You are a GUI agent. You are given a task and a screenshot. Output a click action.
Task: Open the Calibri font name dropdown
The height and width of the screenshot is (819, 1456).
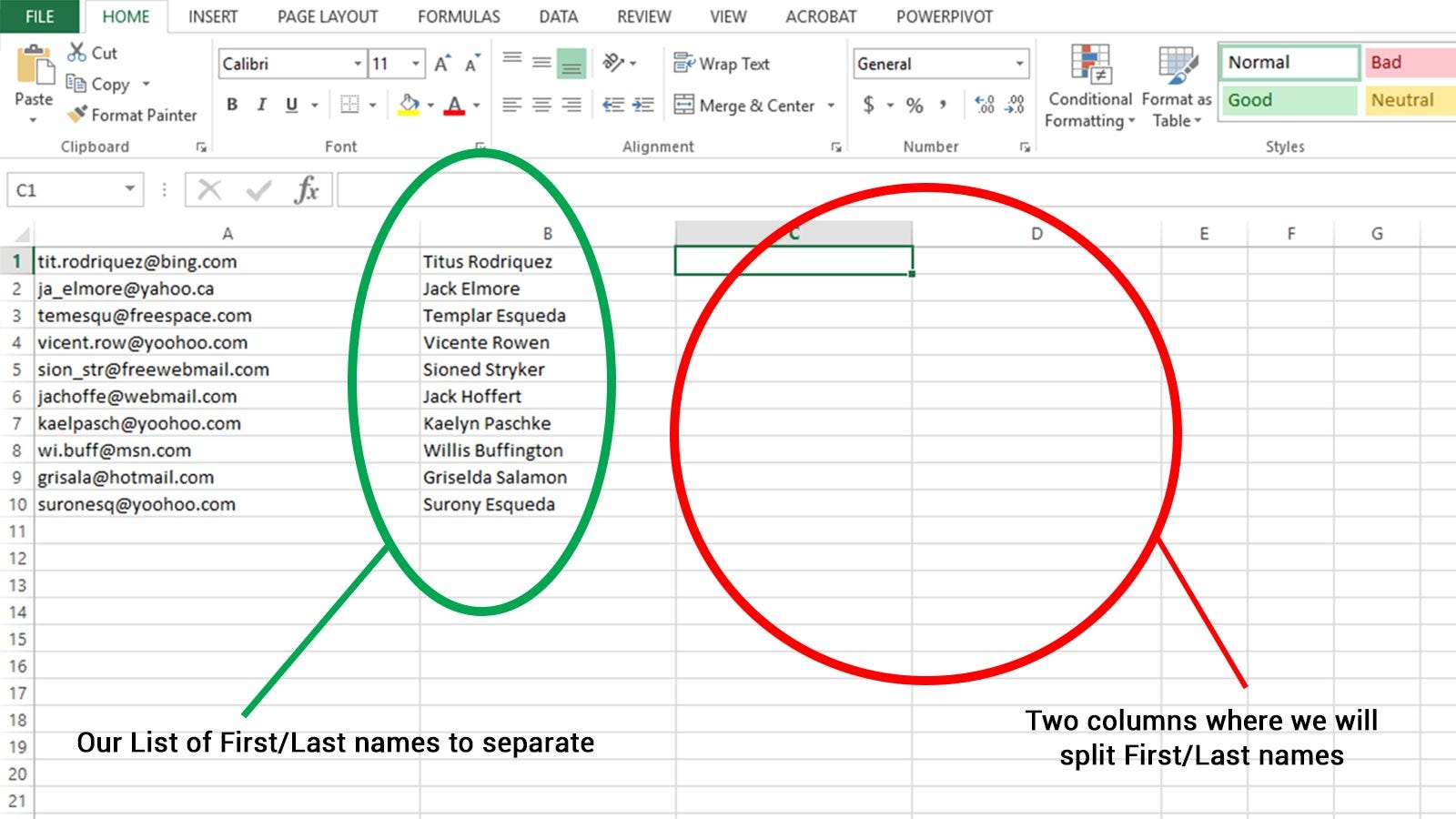pyautogui.click(x=358, y=64)
